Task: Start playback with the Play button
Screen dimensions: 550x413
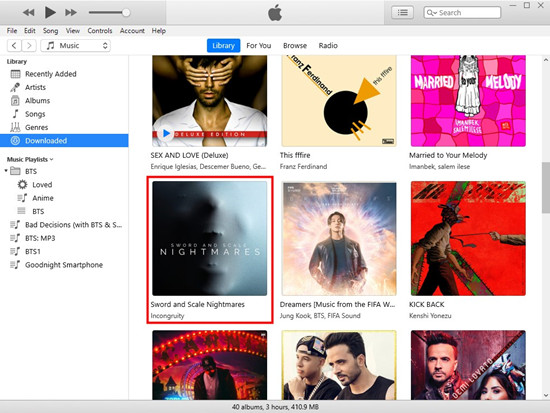Action: pos(50,13)
